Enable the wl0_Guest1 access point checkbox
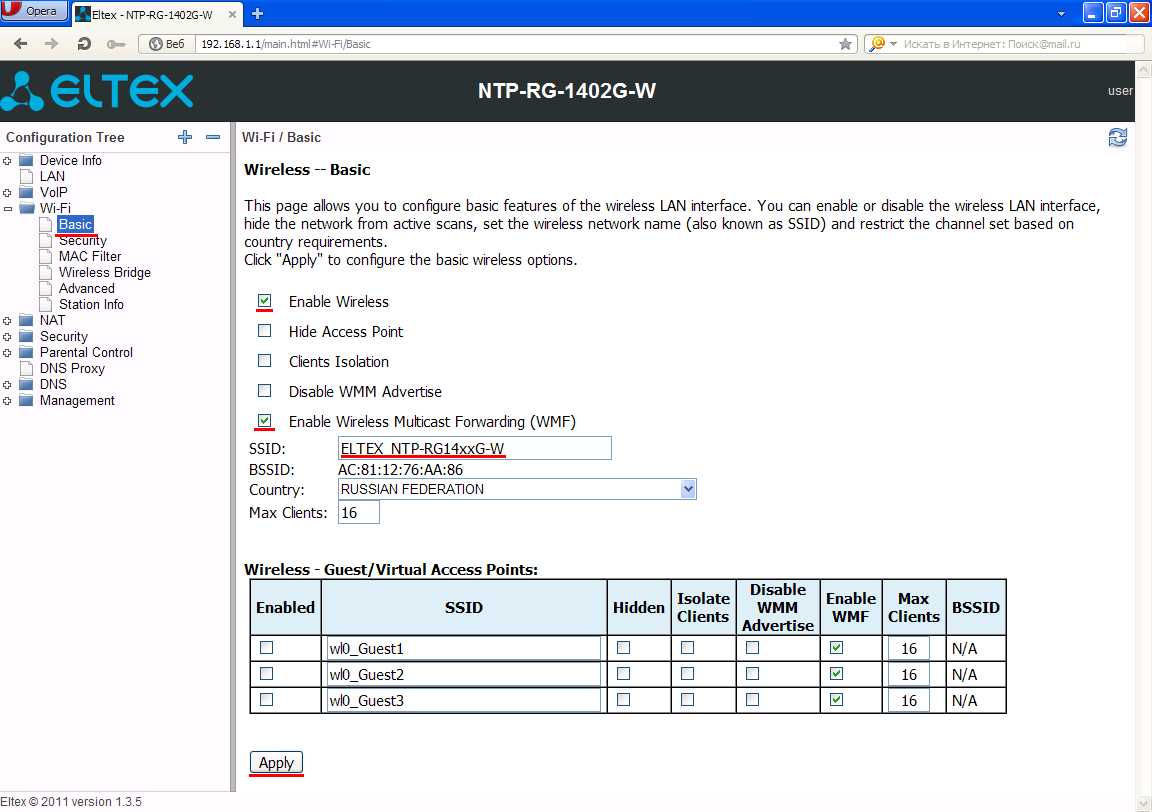 pos(265,647)
